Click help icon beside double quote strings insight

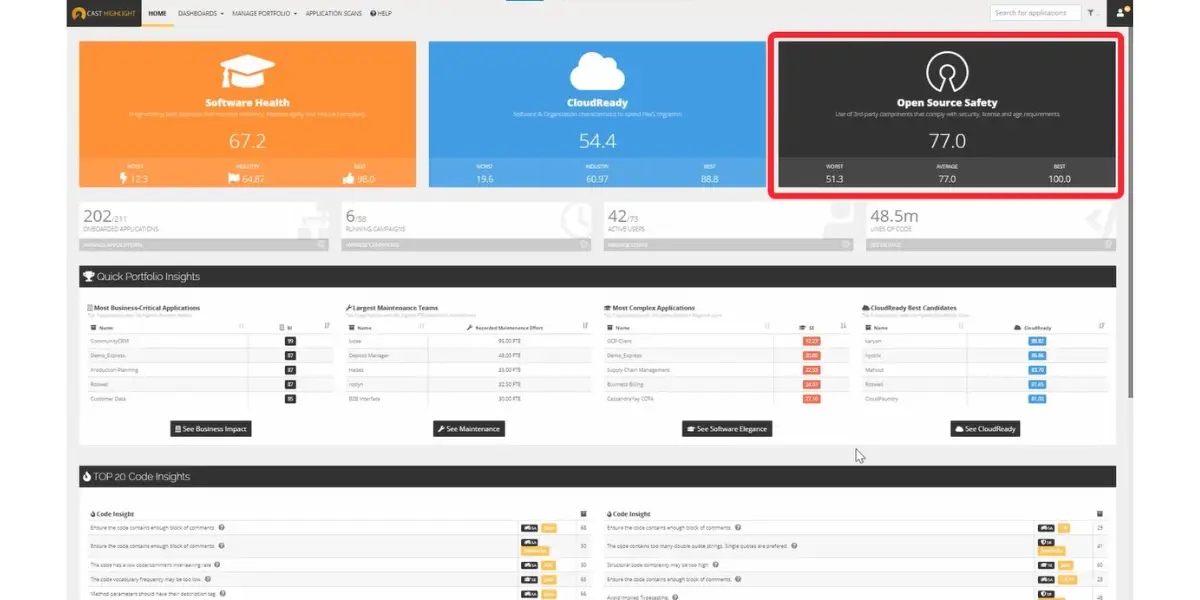point(794,546)
